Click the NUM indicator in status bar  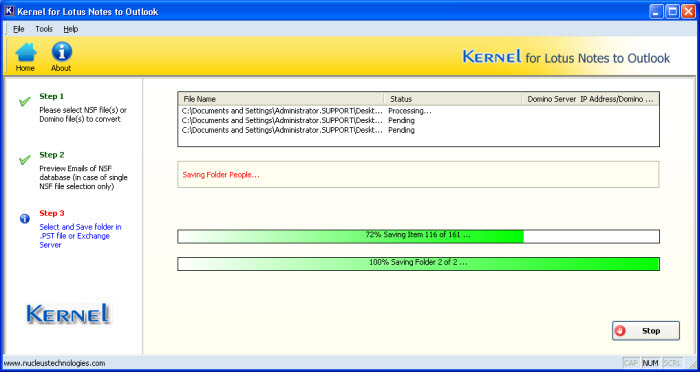tap(651, 363)
